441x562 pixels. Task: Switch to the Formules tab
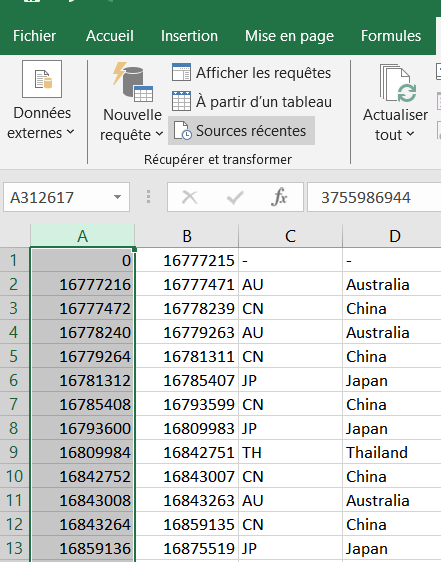tap(391, 36)
